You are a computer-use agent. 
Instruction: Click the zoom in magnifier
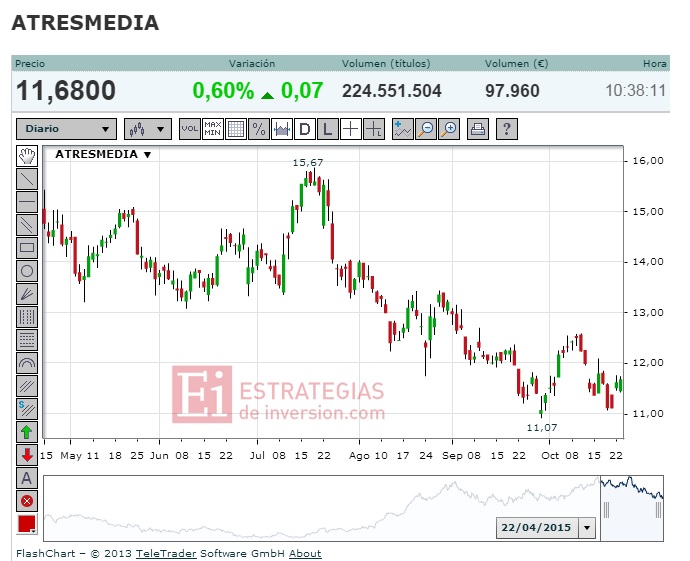tap(449, 129)
